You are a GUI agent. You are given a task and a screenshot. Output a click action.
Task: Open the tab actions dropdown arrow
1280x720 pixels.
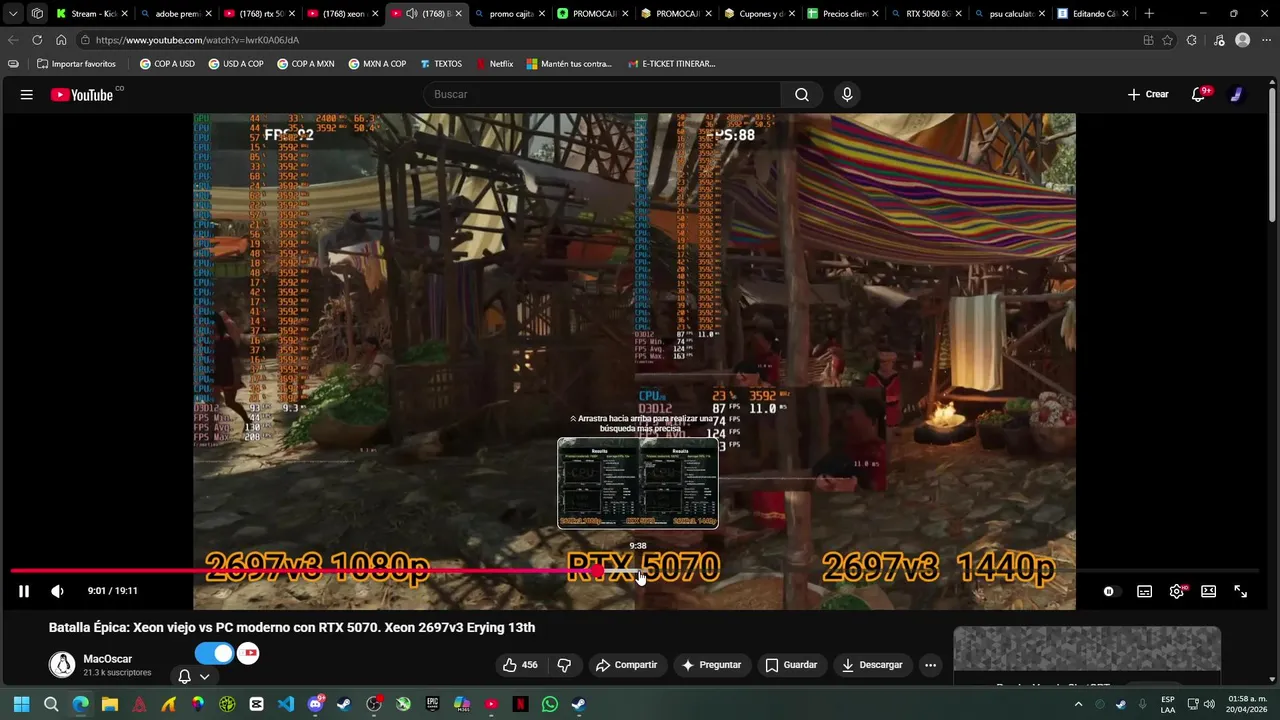point(13,14)
